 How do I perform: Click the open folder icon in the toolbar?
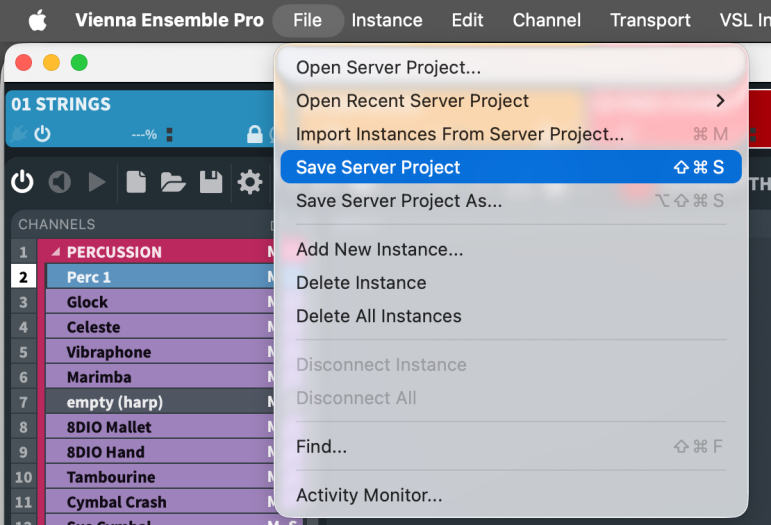pos(173,182)
